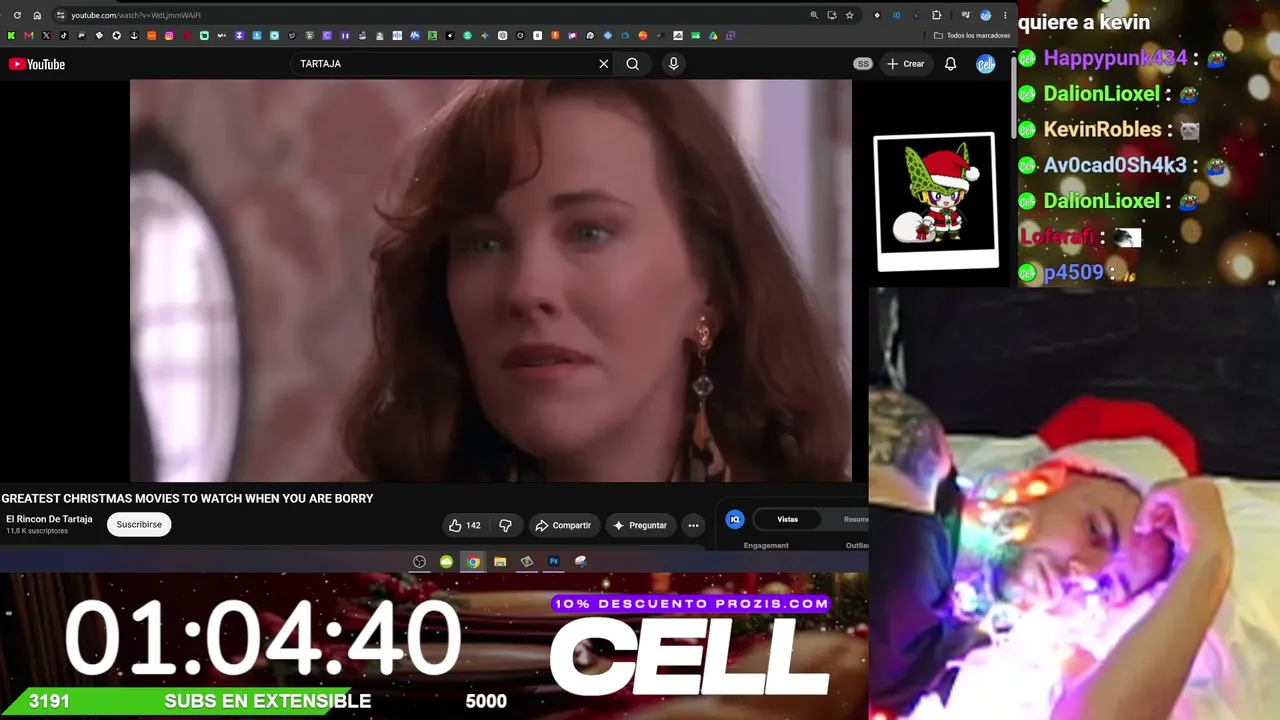Screen dimensions: 1280x720
Task: Open the El Rincon De Tartaja channel
Action: 49,519
